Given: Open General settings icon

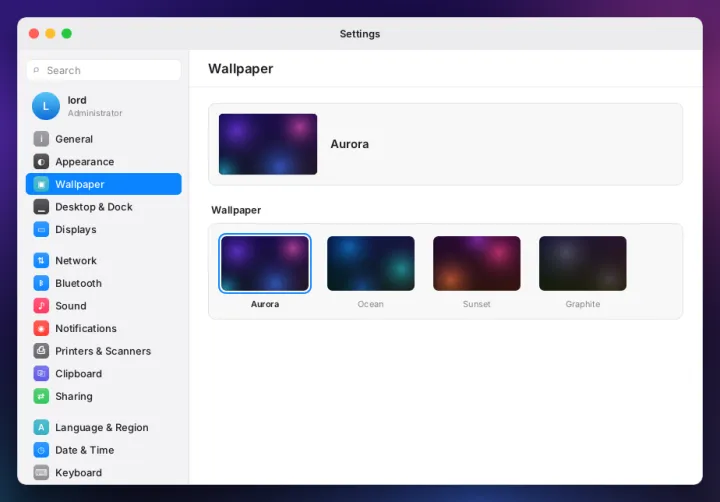Looking at the screenshot, I should click(x=41, y=139).
